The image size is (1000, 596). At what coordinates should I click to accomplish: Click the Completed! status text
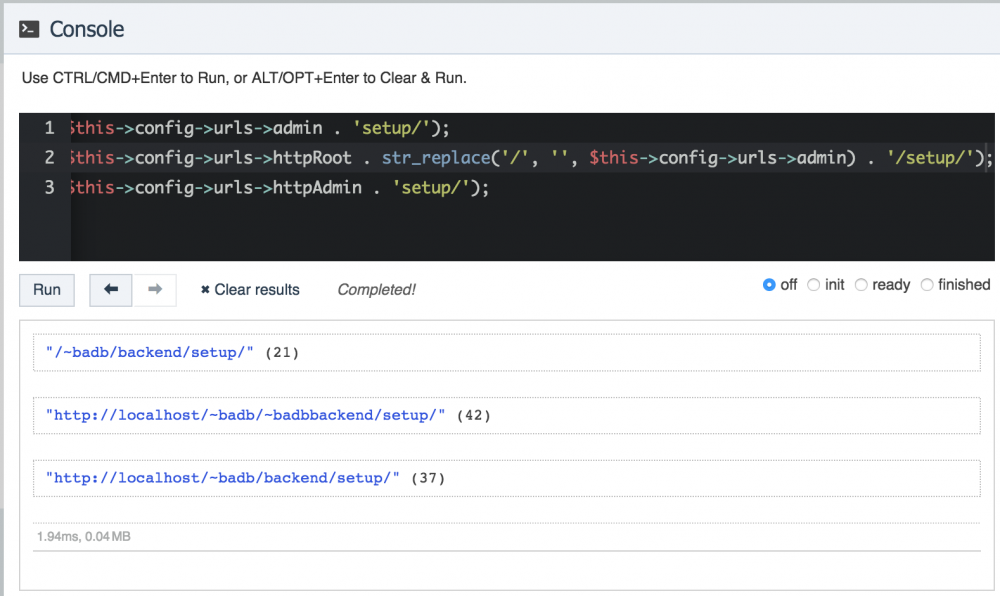click(x=376, y=290)
